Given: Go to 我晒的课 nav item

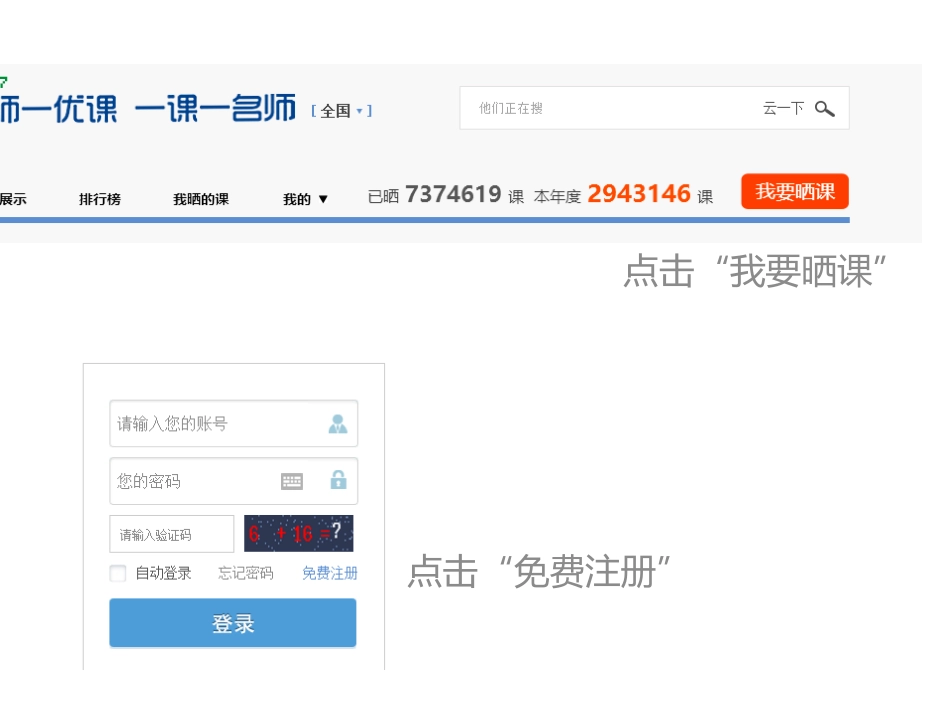Looking at the screenshot, I should tap(201, 199).
